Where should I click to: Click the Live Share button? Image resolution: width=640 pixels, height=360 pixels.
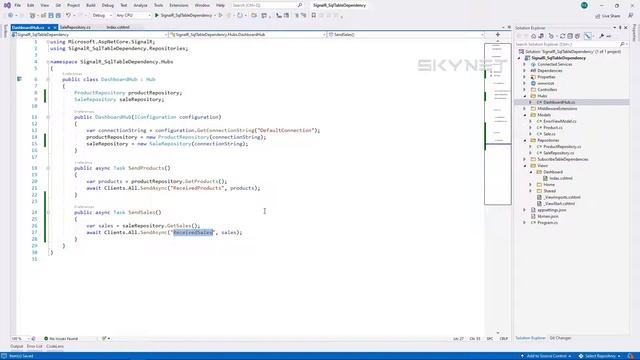click(608, 16)
